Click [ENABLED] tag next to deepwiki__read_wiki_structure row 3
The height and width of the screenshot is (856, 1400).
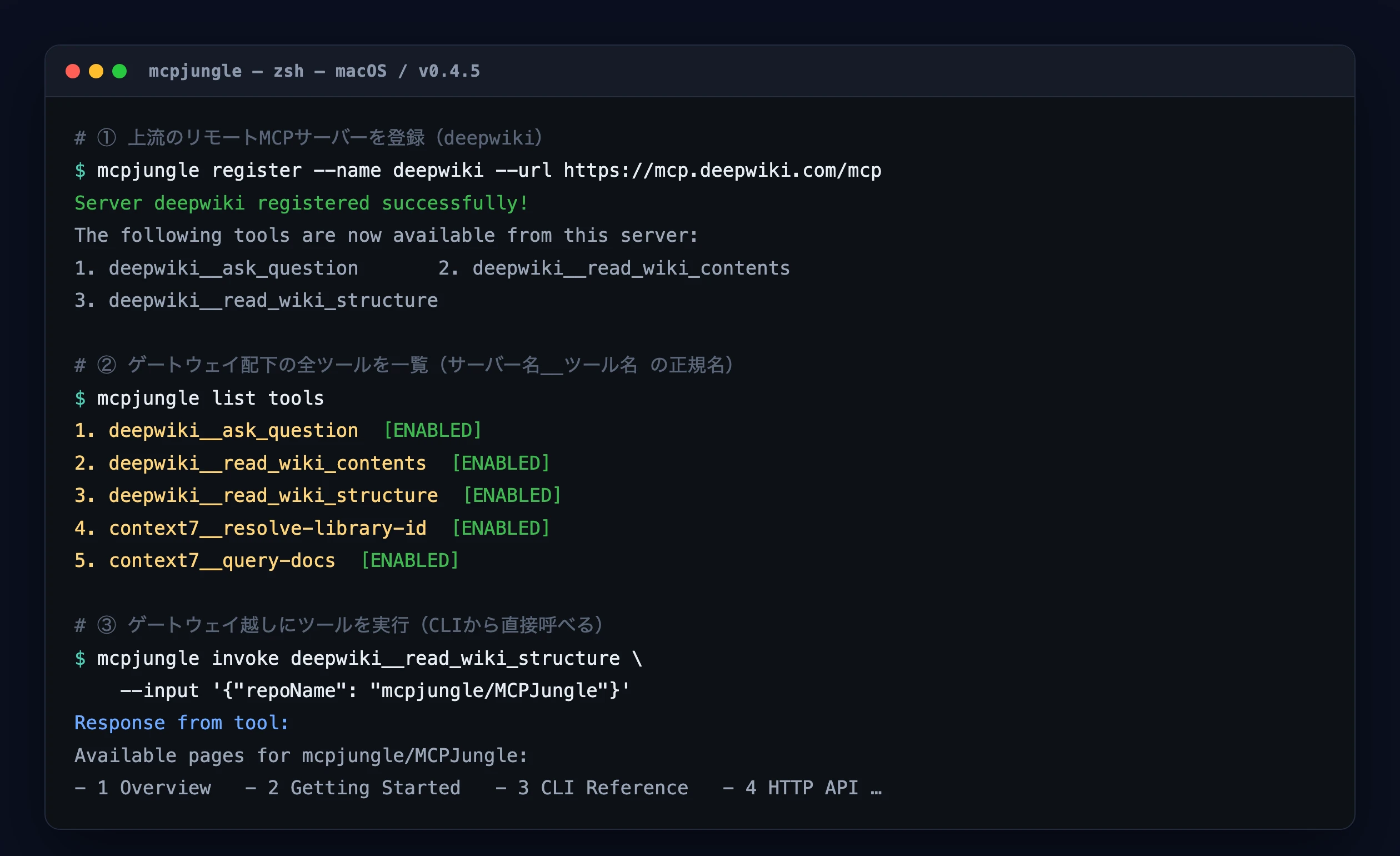point(512,495)
